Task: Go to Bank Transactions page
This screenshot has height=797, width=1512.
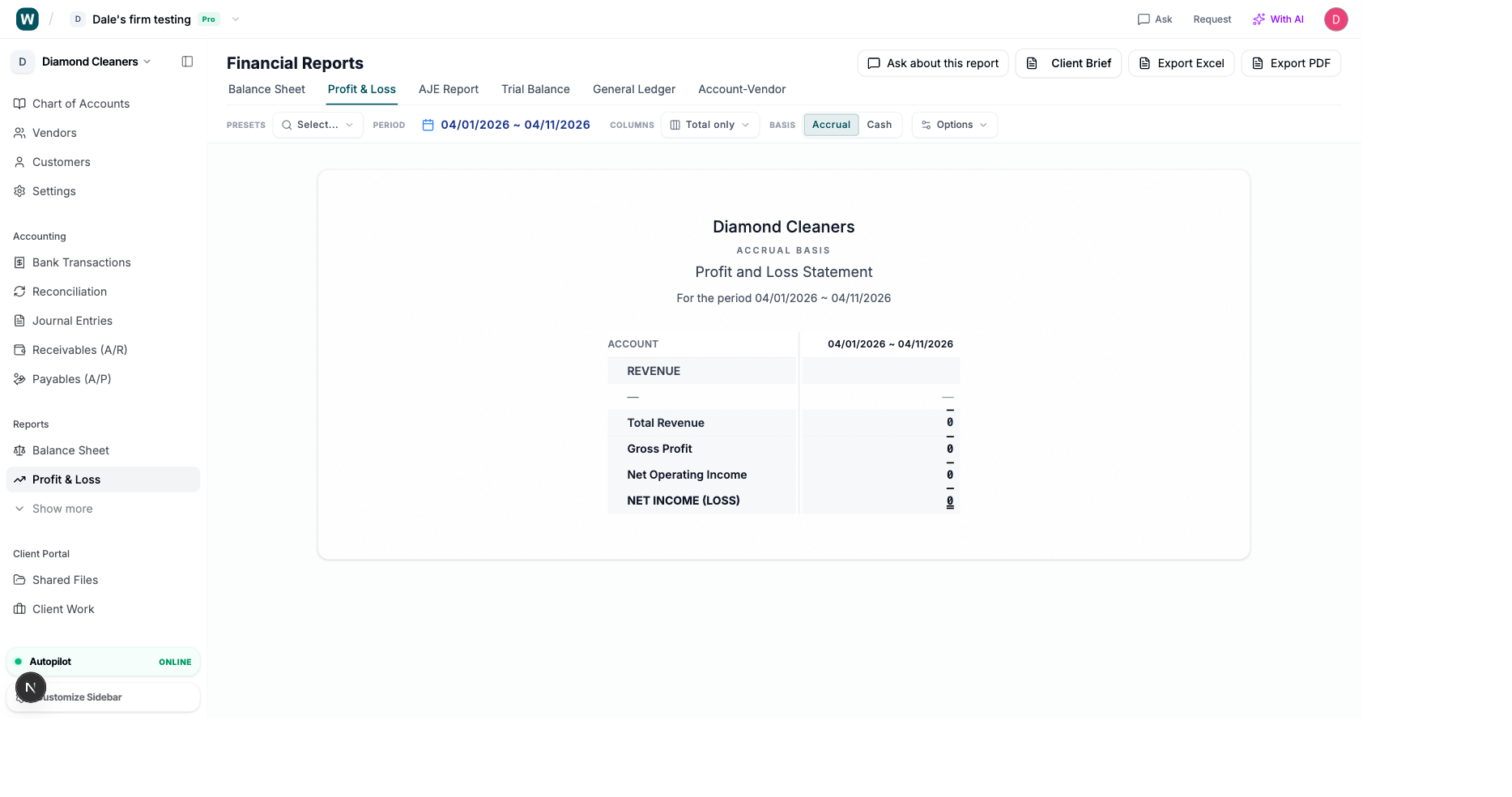Action: pyautogui.click(x=81, y=262)
